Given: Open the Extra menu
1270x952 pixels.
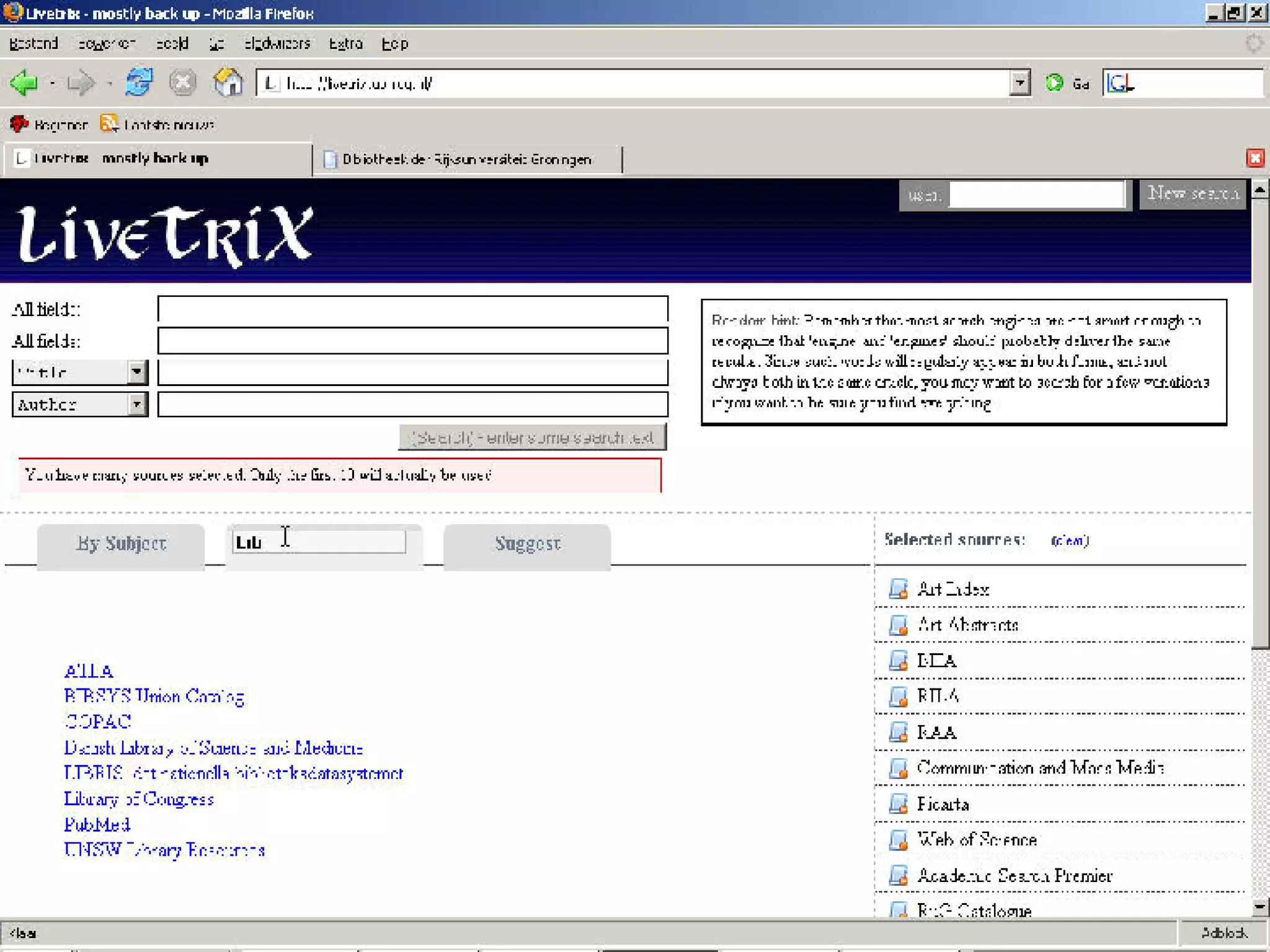Looking at the screenshot, I should 345,43.
